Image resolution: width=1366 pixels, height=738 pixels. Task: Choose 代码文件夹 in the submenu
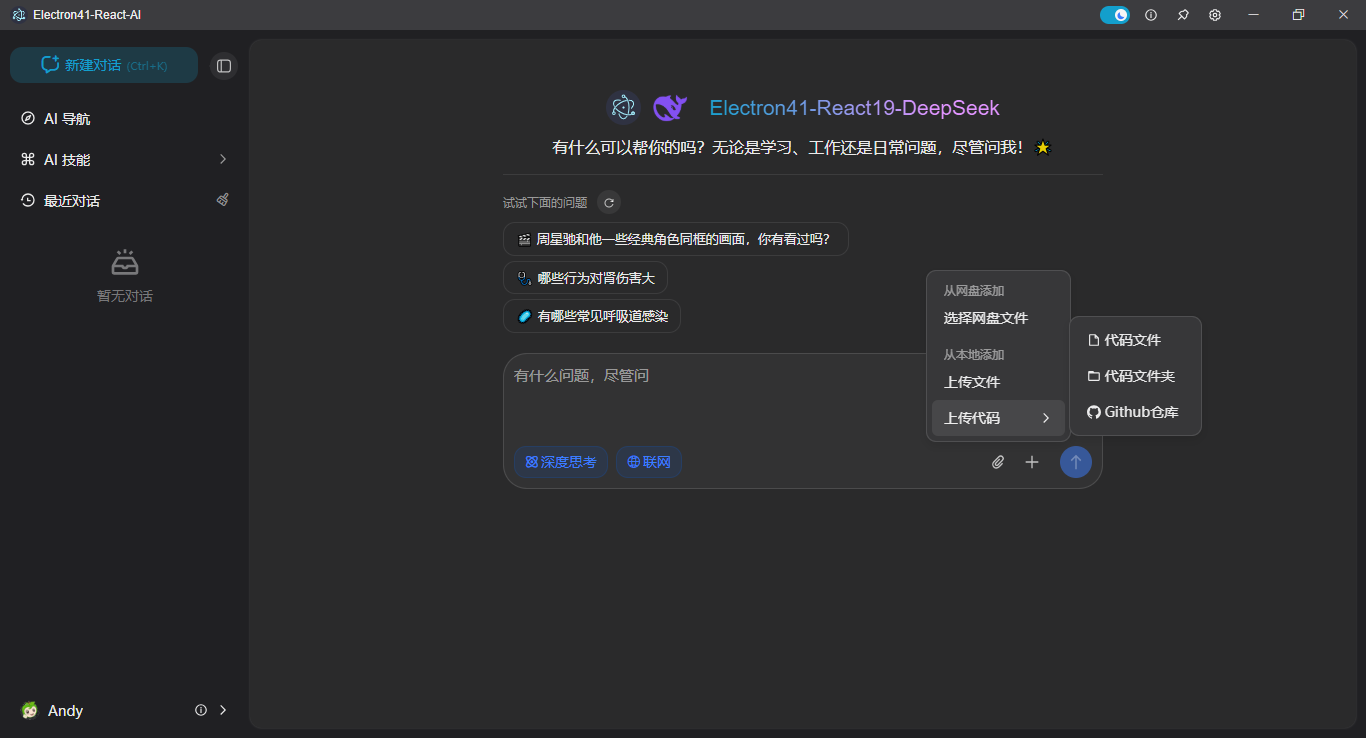[1135, 376]
